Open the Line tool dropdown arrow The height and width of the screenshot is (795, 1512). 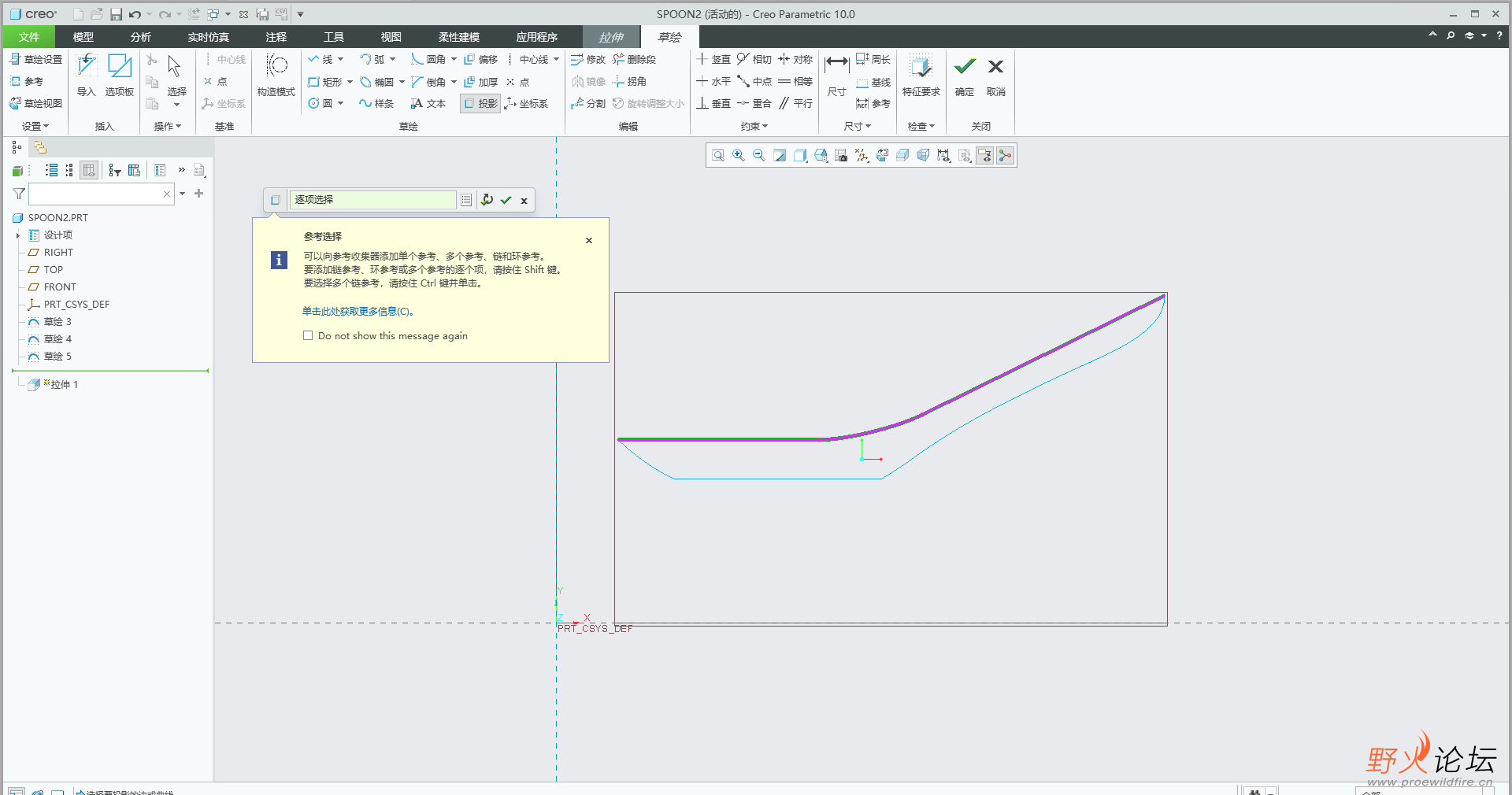click(341, 59)
